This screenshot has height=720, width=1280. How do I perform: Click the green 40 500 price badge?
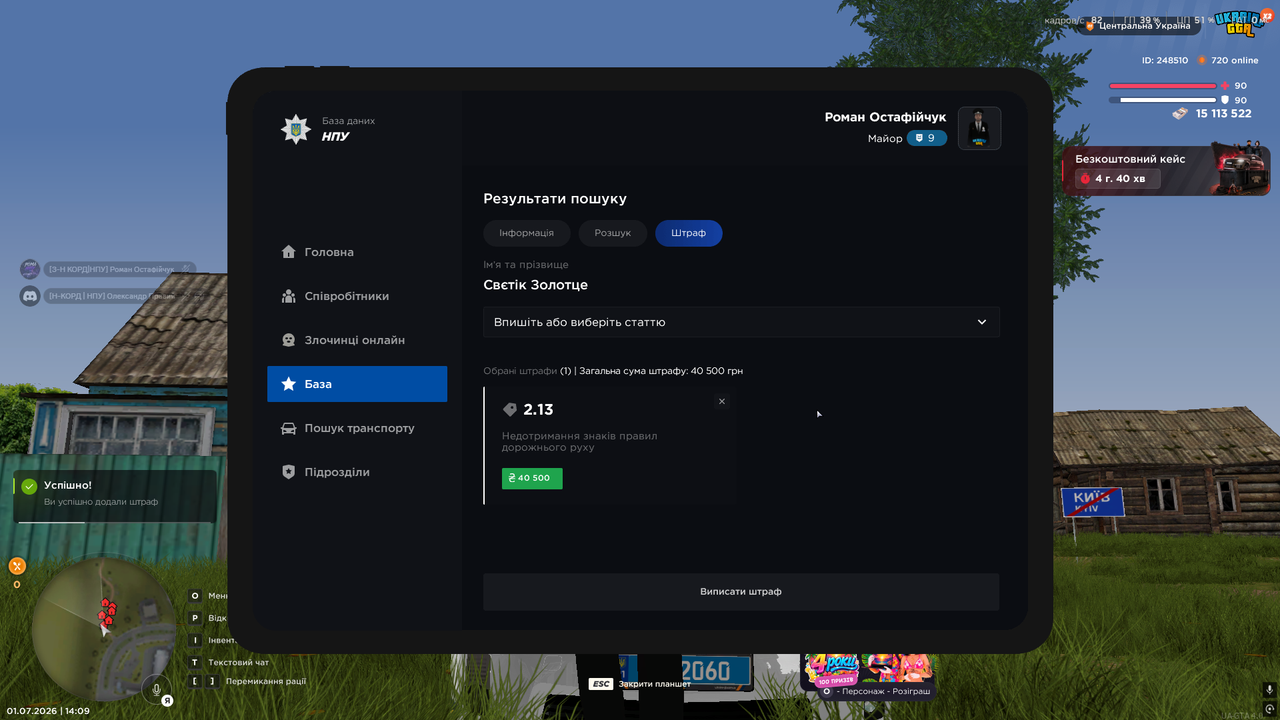532,478
